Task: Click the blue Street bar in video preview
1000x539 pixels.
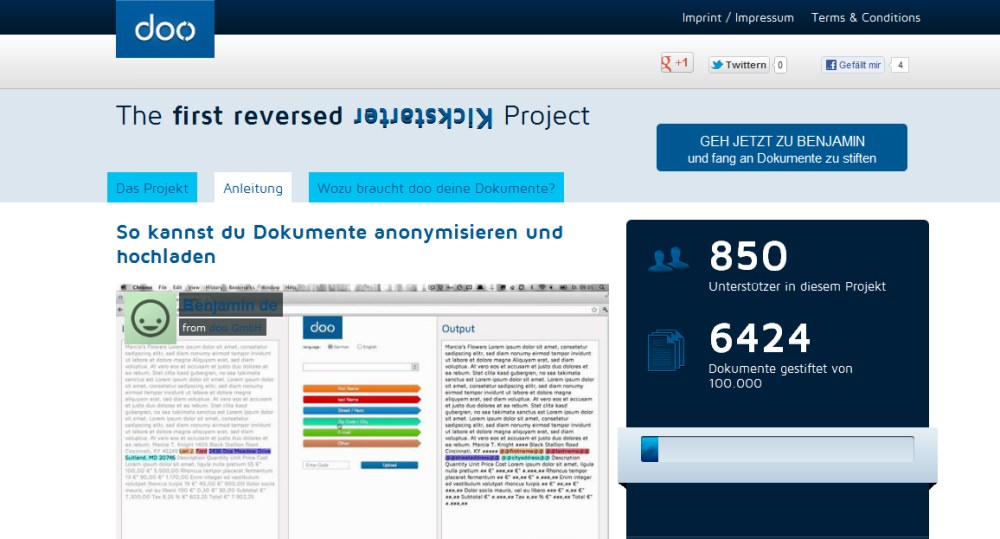Action: coord(361,410)
